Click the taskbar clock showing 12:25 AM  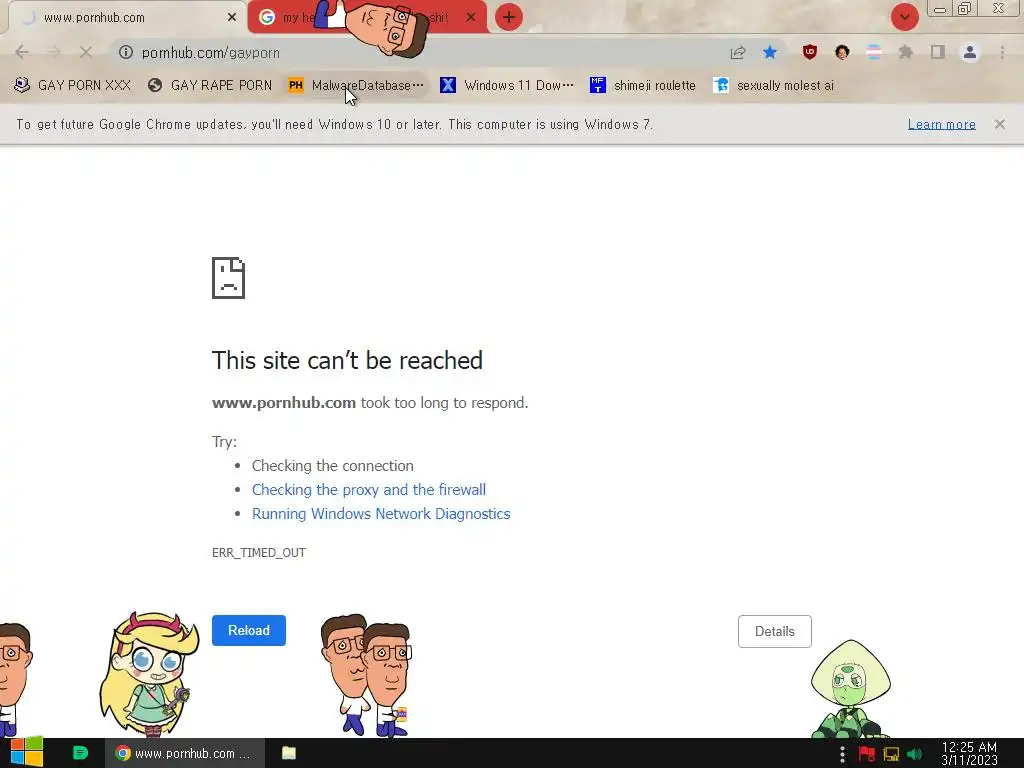pyautogui.click(x=969, y=754)
